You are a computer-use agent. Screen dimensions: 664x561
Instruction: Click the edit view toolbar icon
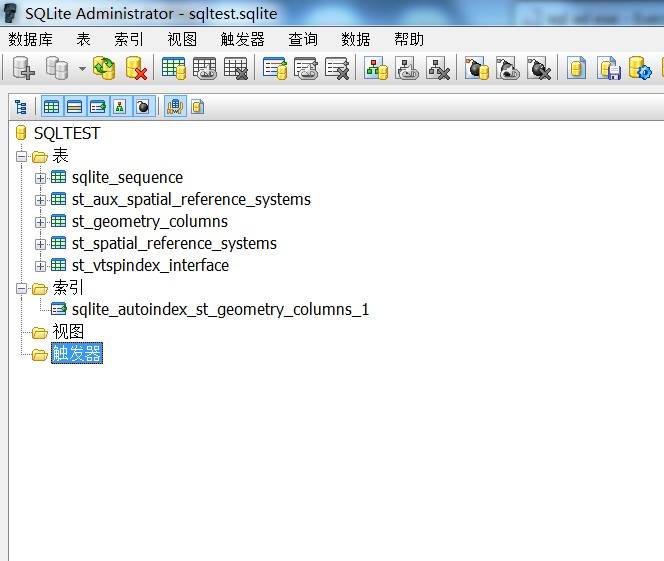(x=407, y=68)
